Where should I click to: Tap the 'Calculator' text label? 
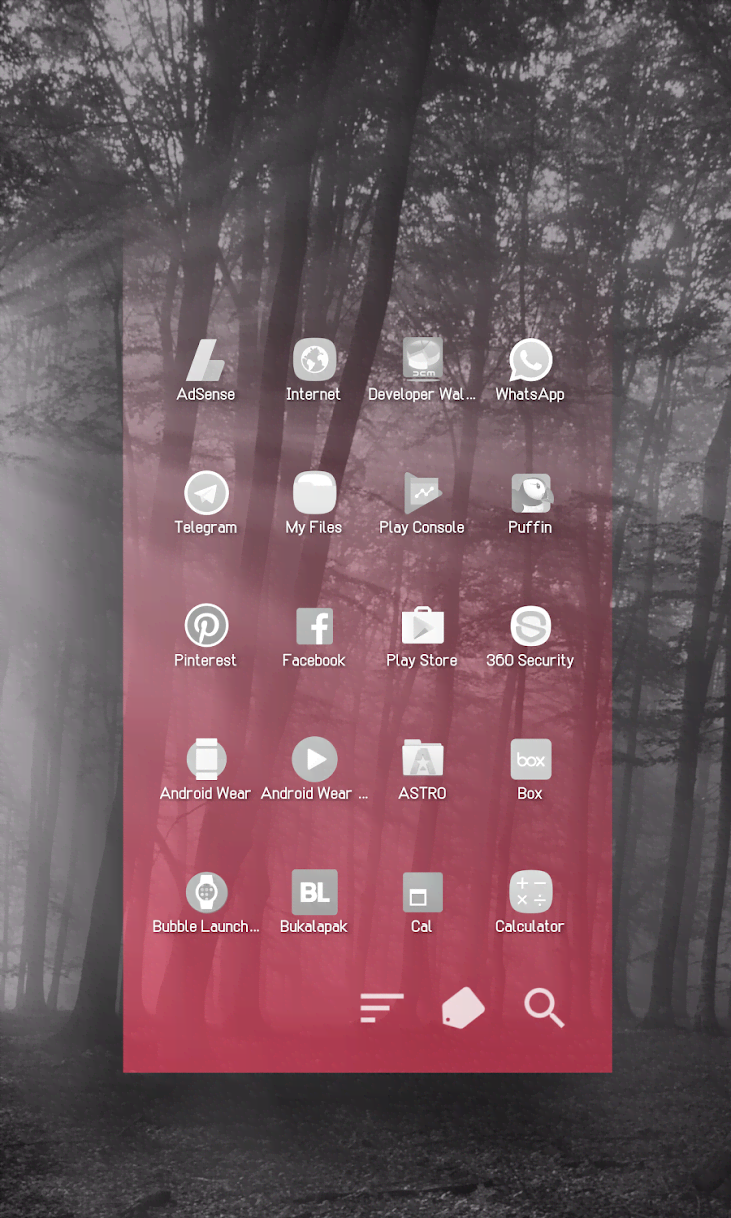(530, 926)
